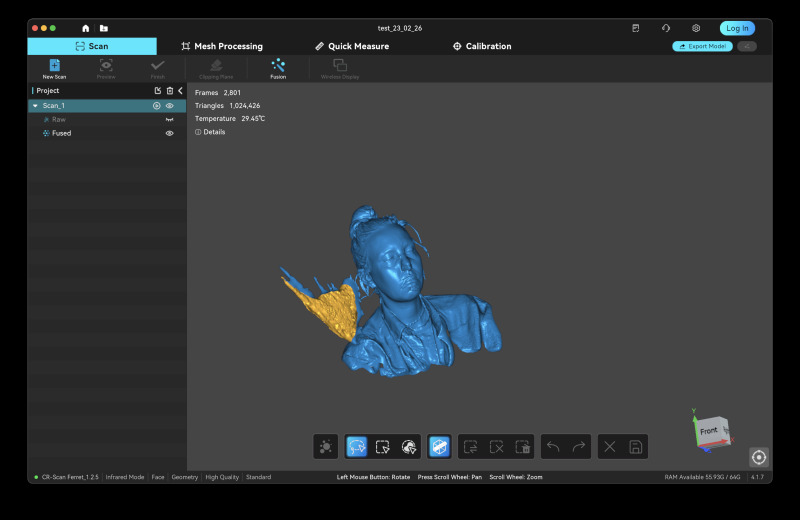The height and width of the screenshot is (520, 800).
Task: Select the Rectangle selection tool
Action: (383, 447)
